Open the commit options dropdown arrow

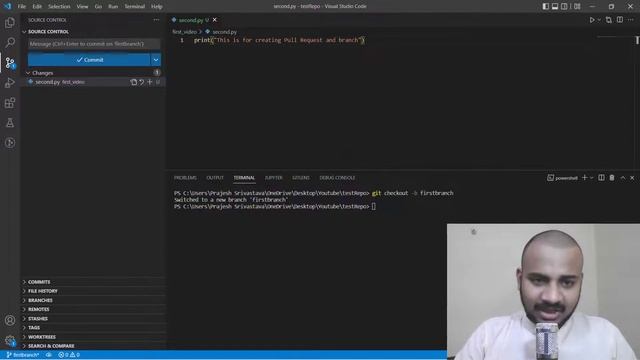(156, 60)
